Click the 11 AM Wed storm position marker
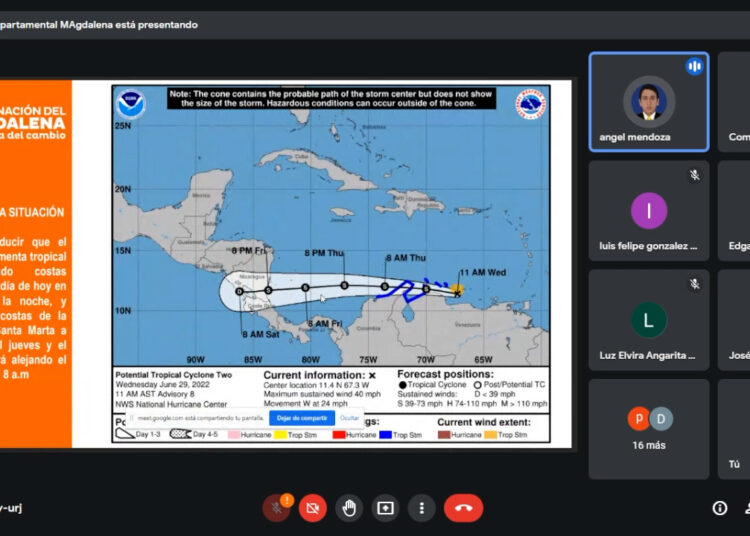The image size is (750, 536). click(x=456, y=290)
